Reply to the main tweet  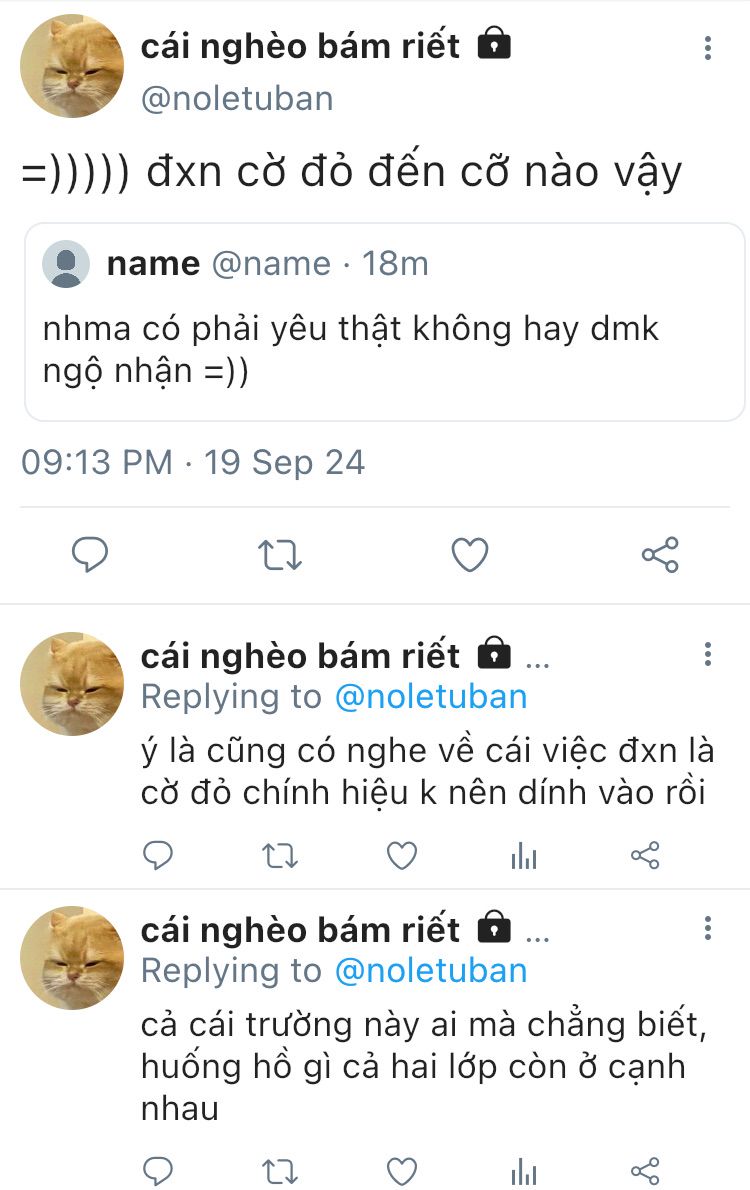pyautogui.click(x=90, y=554)
